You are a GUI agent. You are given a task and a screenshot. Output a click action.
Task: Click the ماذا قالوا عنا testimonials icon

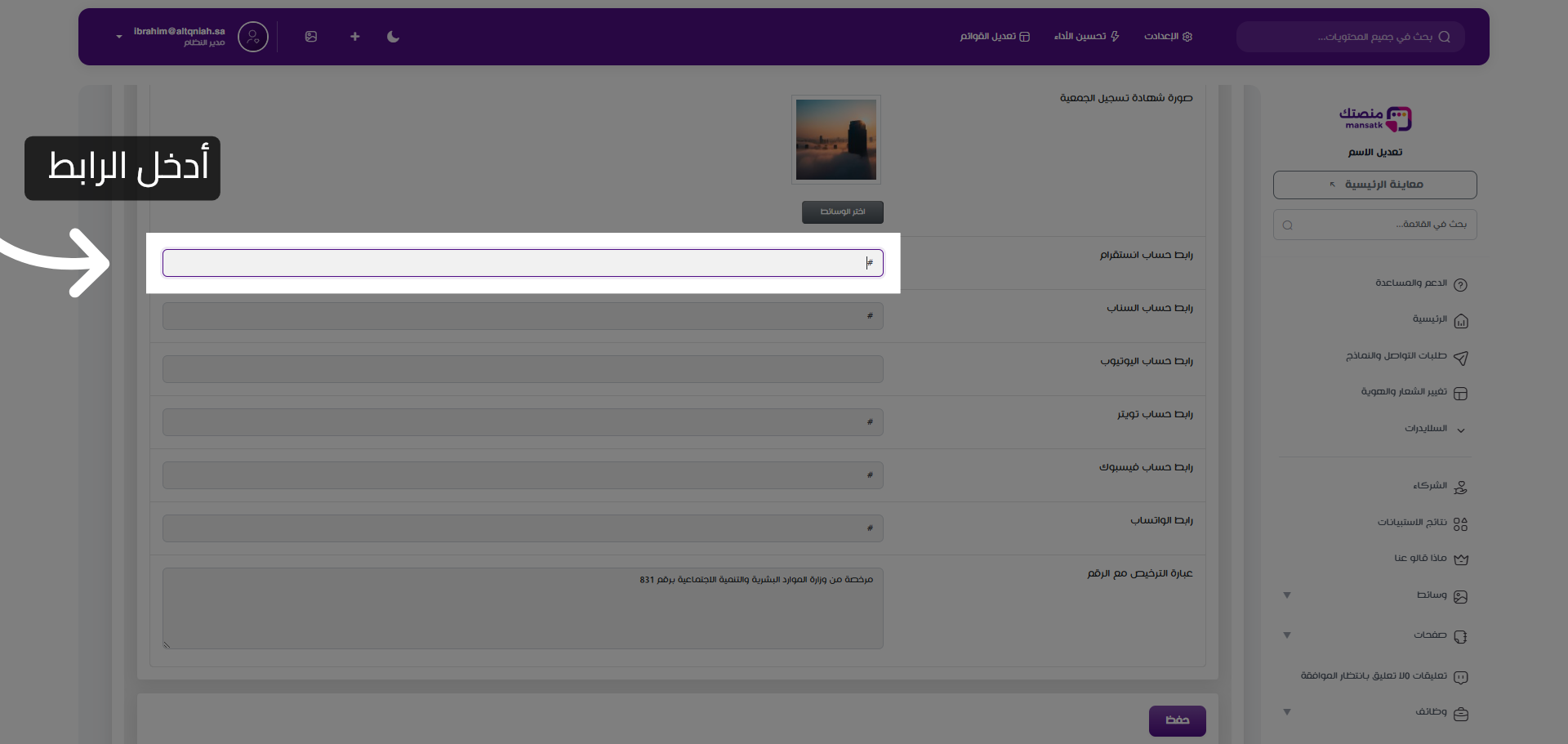coord(1462,559)
